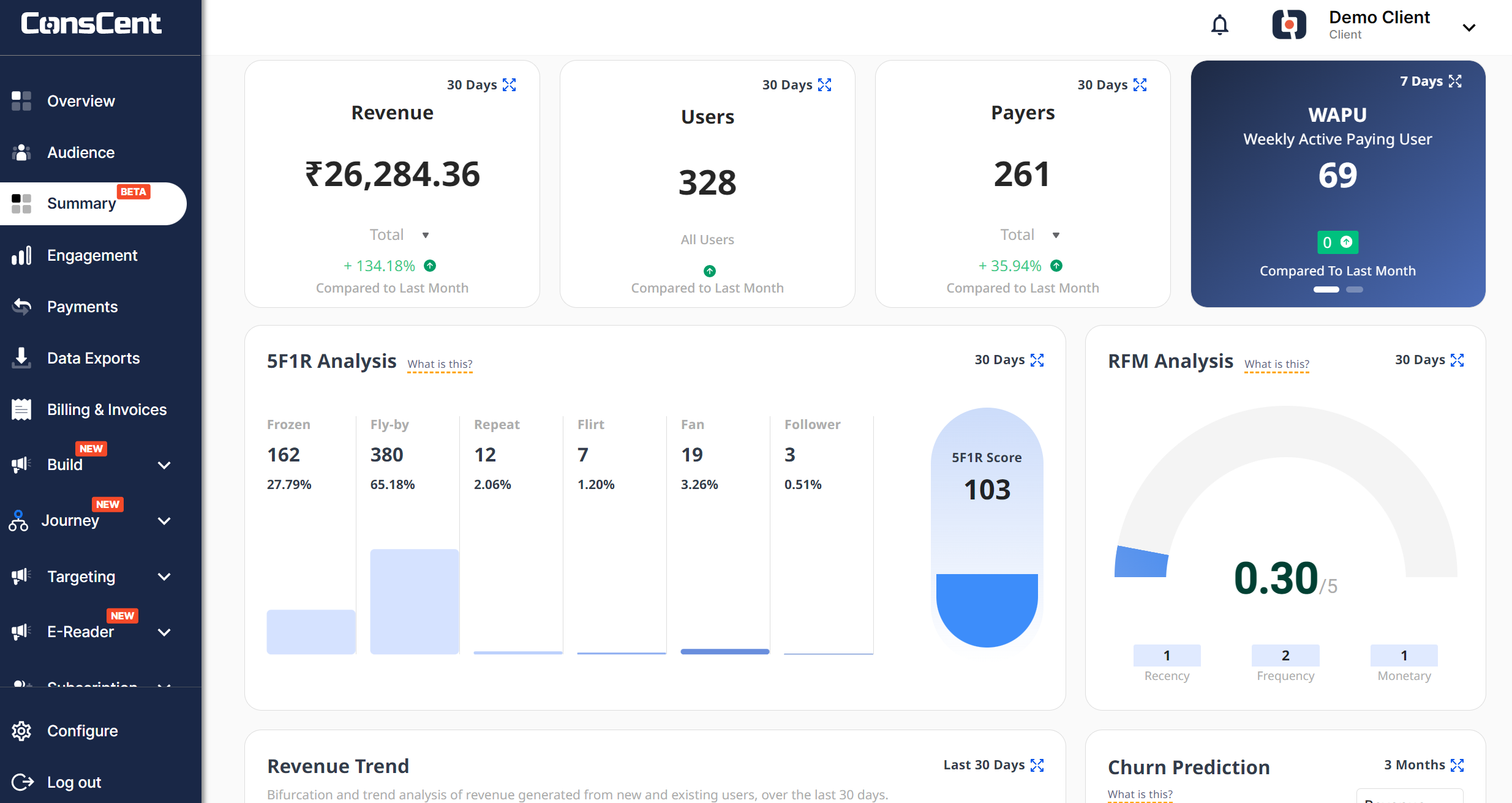Screen dimensions: 1512x803
Task: Click the Fly-by count 380
Action: coord(386,455)
